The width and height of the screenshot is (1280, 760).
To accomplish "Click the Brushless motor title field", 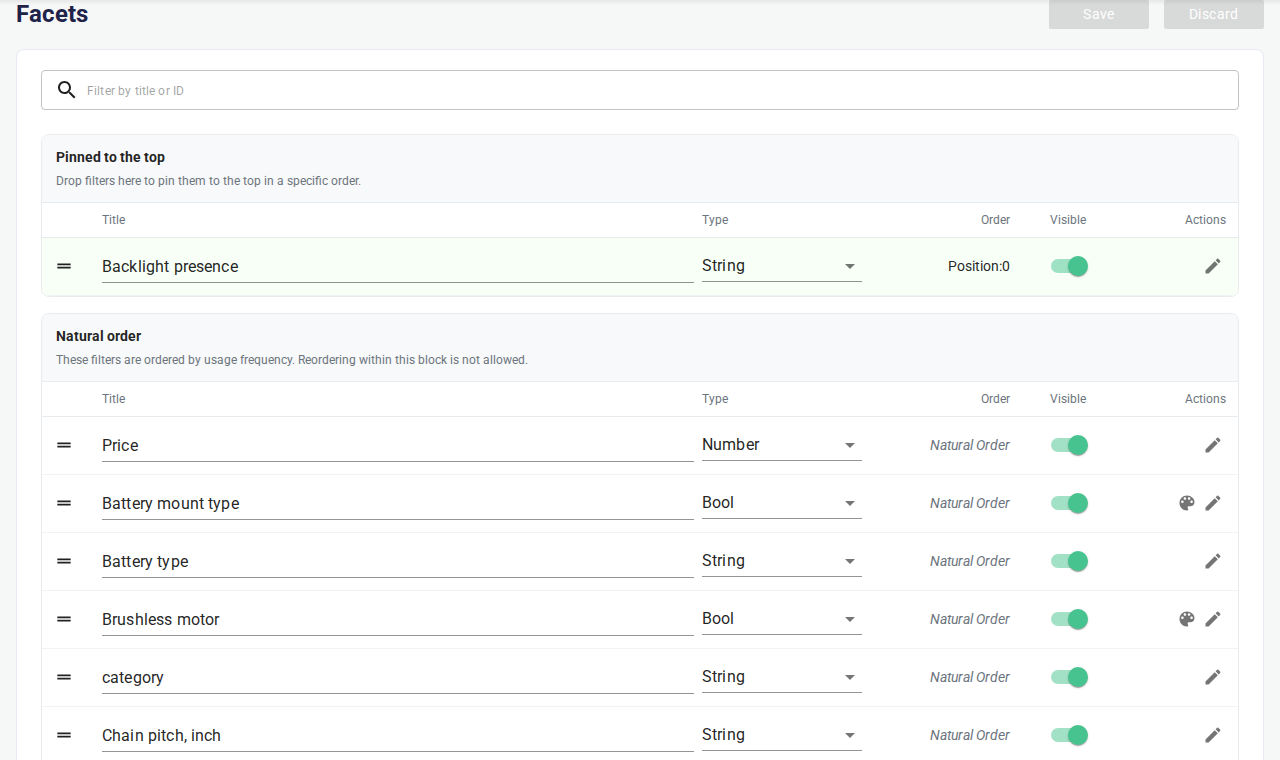I will 398,619.
